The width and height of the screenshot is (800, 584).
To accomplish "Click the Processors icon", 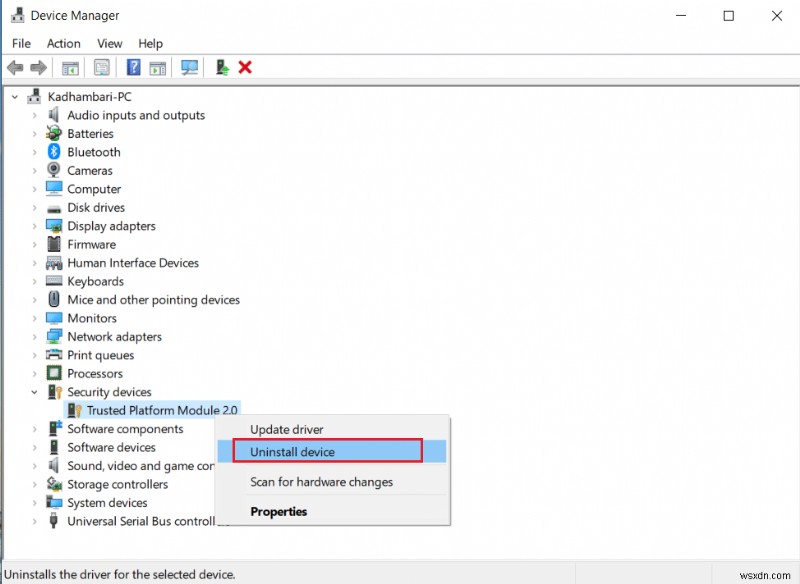I will tap(54, 373).
